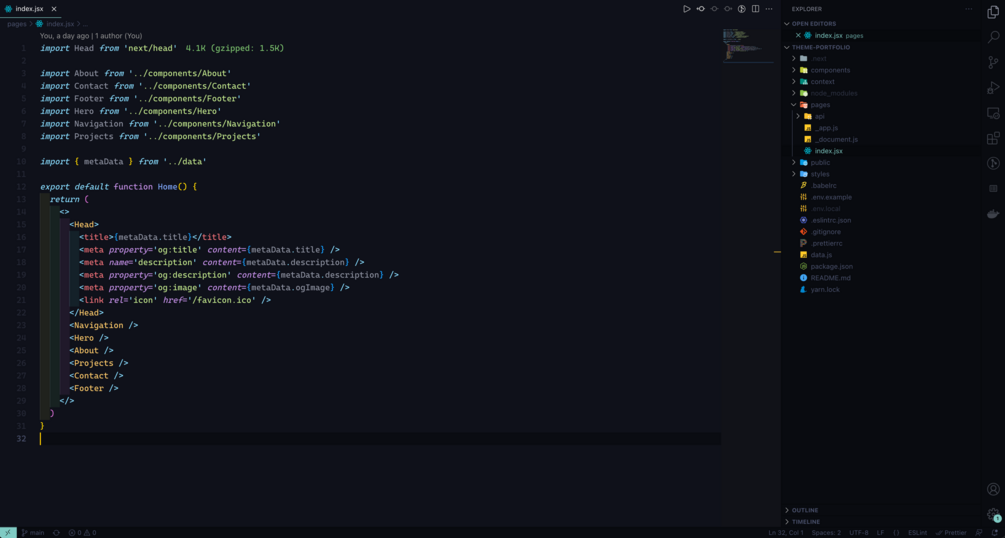The height and width of the screenshot is (538, 1005).
Task: Open the panel-shaped icon above Docker in activity bar
Action: (993, 189)
